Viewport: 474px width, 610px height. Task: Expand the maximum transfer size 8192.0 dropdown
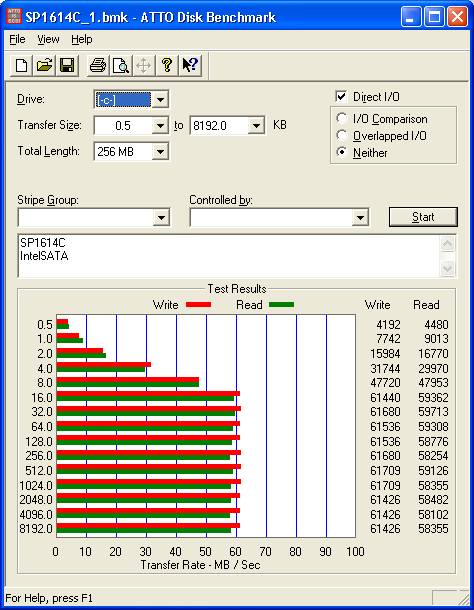coord(256,126)
